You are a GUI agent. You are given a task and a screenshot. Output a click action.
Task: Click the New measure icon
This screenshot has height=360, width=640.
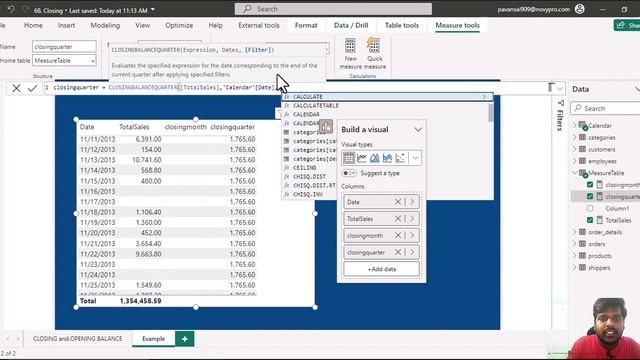pos(350,46)
